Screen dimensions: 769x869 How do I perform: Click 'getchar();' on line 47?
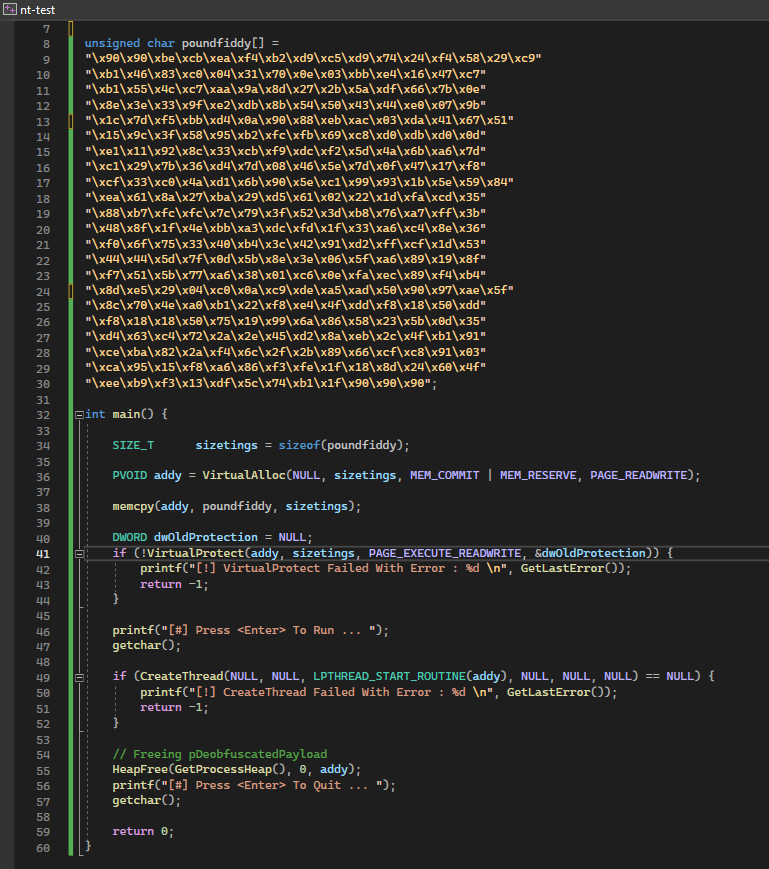click(147, 645)
